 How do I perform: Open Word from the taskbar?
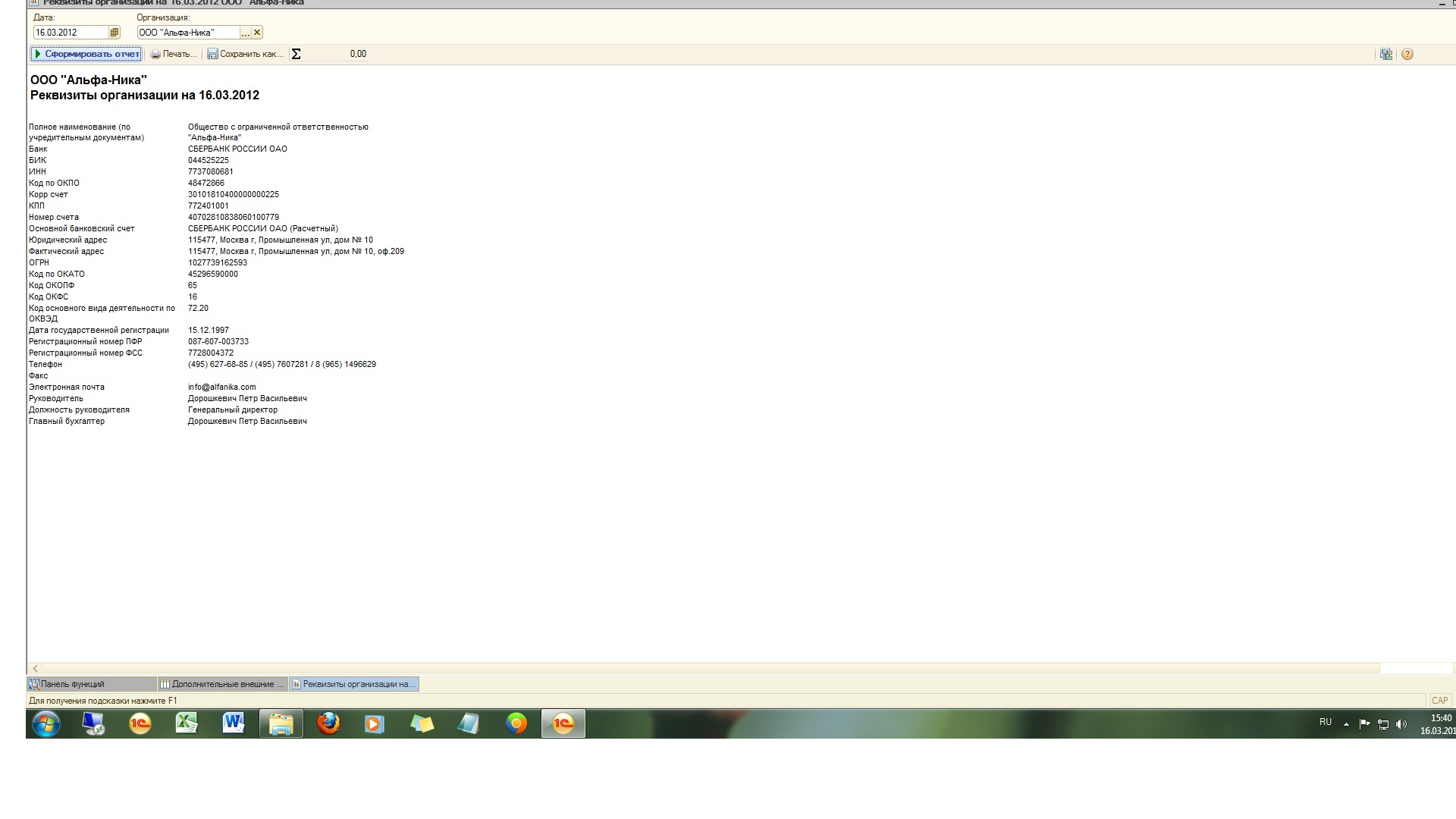click(234, 724)
